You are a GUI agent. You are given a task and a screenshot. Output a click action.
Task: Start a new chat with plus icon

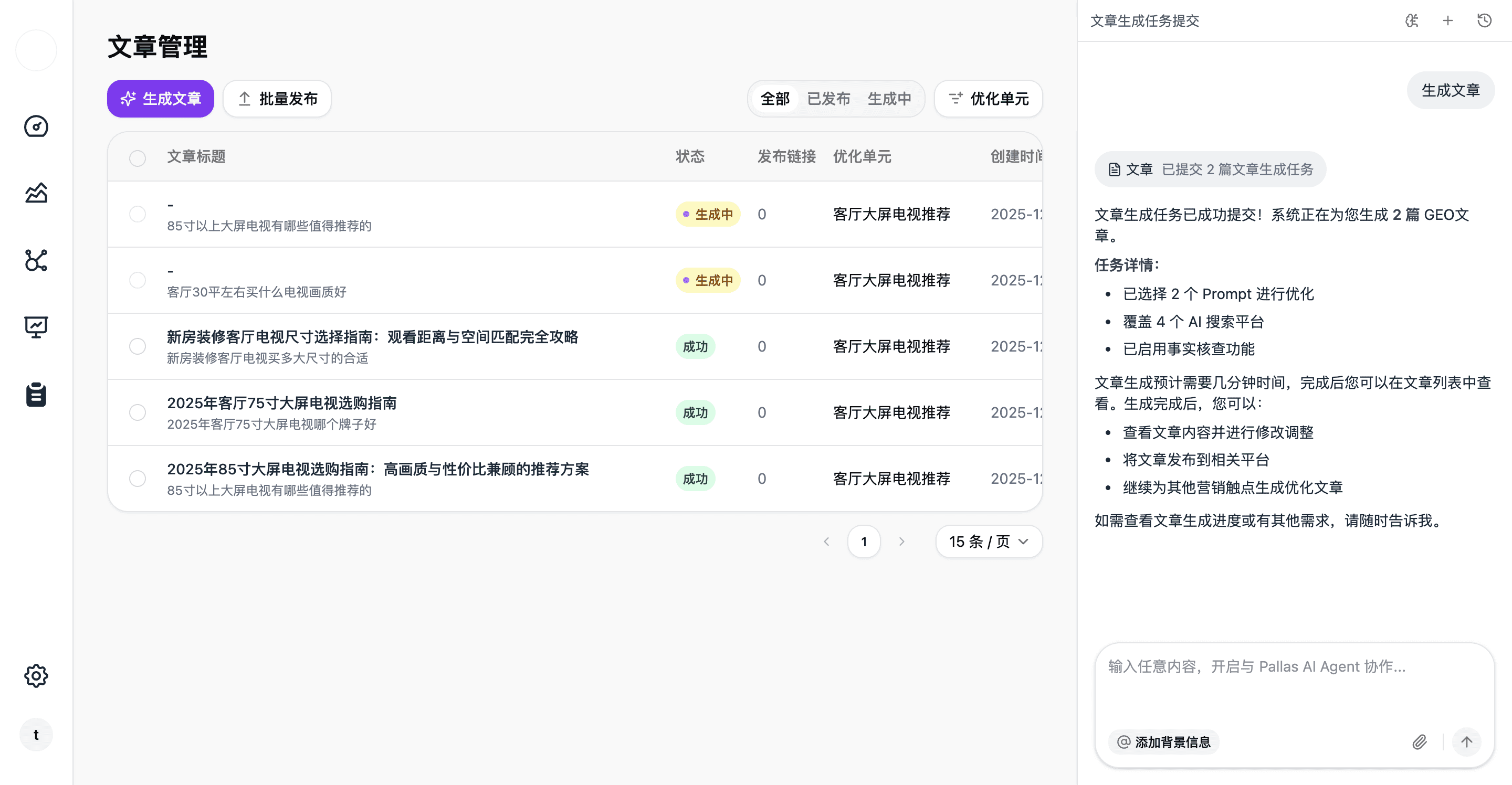[1447, 21]
